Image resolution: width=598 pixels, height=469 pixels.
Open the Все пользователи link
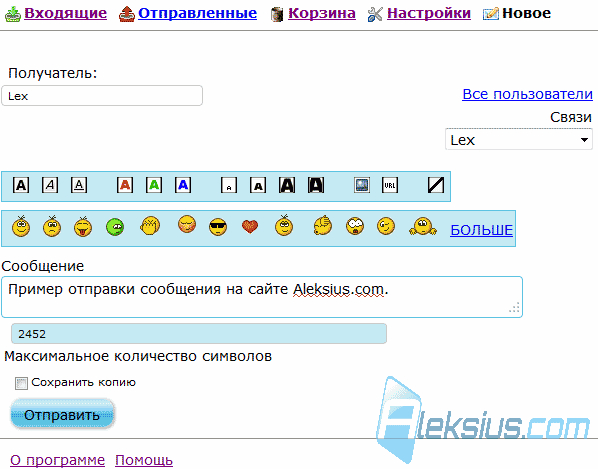tap(527, 94)
